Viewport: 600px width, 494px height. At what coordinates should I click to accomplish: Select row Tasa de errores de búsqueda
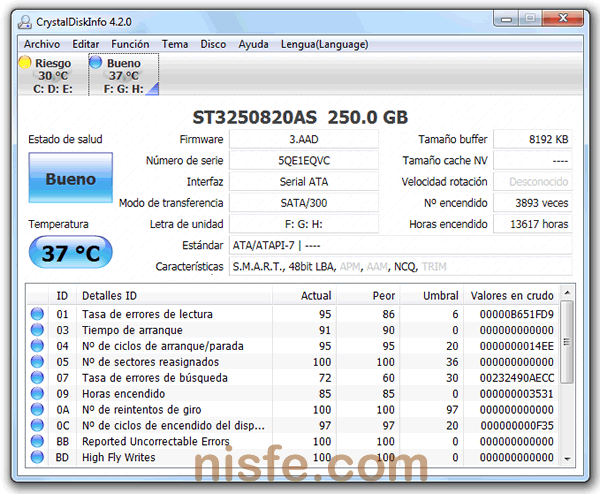coord(293,378)
